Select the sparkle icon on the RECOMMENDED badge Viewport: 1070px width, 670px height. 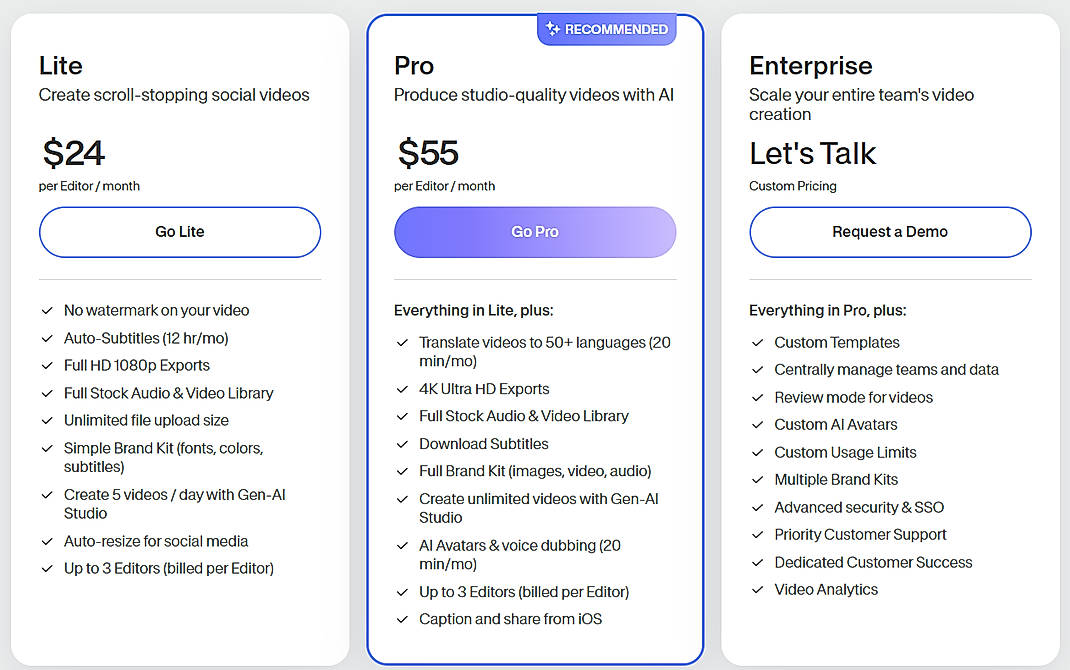coord(553,29)
